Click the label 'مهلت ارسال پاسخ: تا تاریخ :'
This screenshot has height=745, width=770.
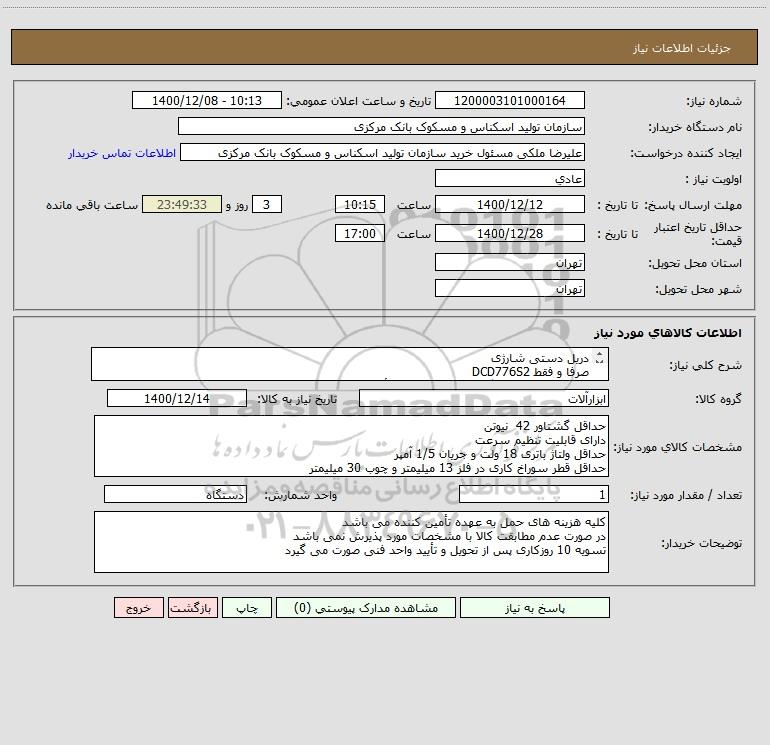(x=669, y=205)
